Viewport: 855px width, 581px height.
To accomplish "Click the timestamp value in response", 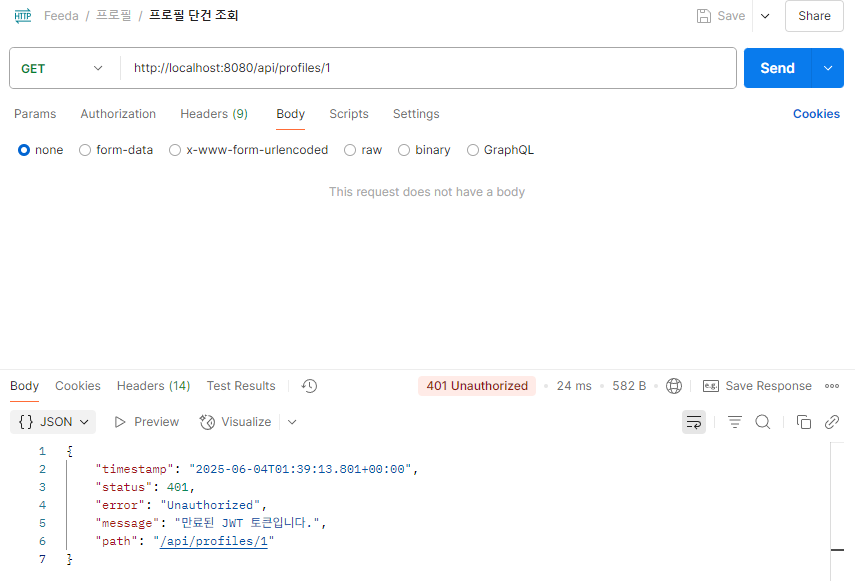I will (300, 469).
